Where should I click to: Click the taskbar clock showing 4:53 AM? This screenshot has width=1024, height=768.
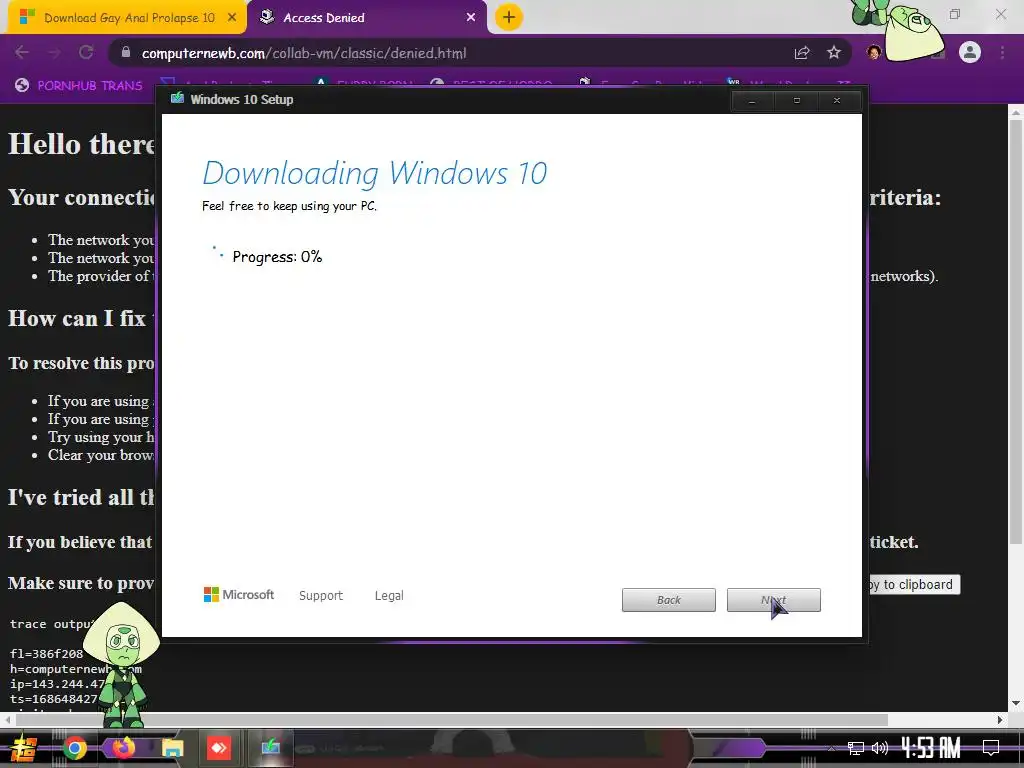(x=931, y=748)
